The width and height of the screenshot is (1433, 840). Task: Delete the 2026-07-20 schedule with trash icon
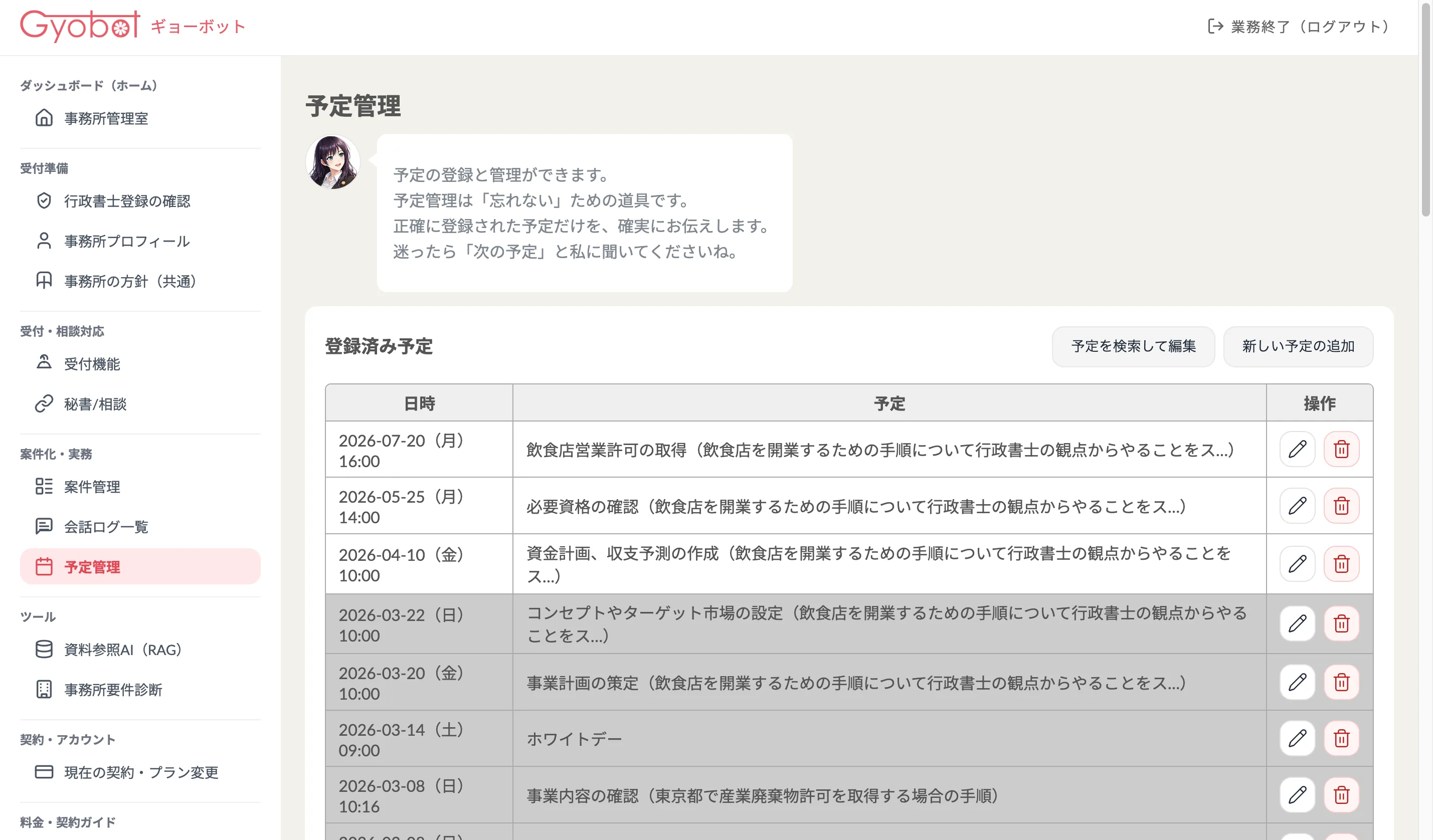pyautogui.click(x=1341, y=449)
